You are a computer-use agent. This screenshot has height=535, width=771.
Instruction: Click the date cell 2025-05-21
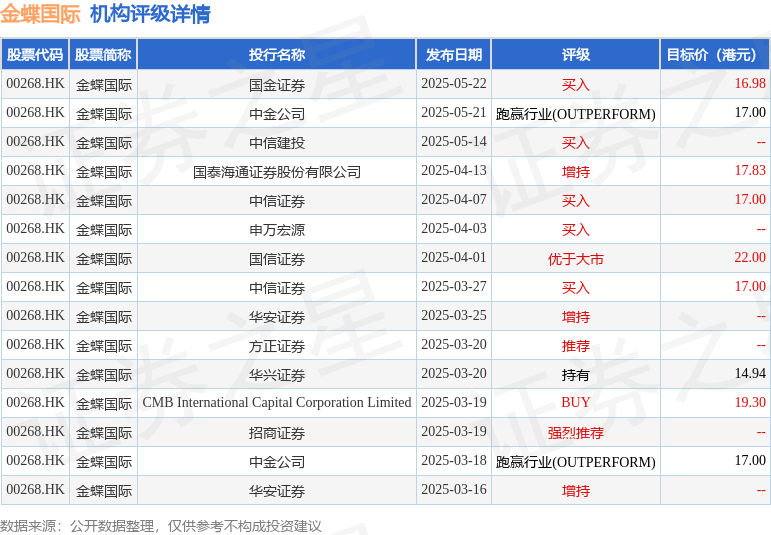(x=454, y=113)
